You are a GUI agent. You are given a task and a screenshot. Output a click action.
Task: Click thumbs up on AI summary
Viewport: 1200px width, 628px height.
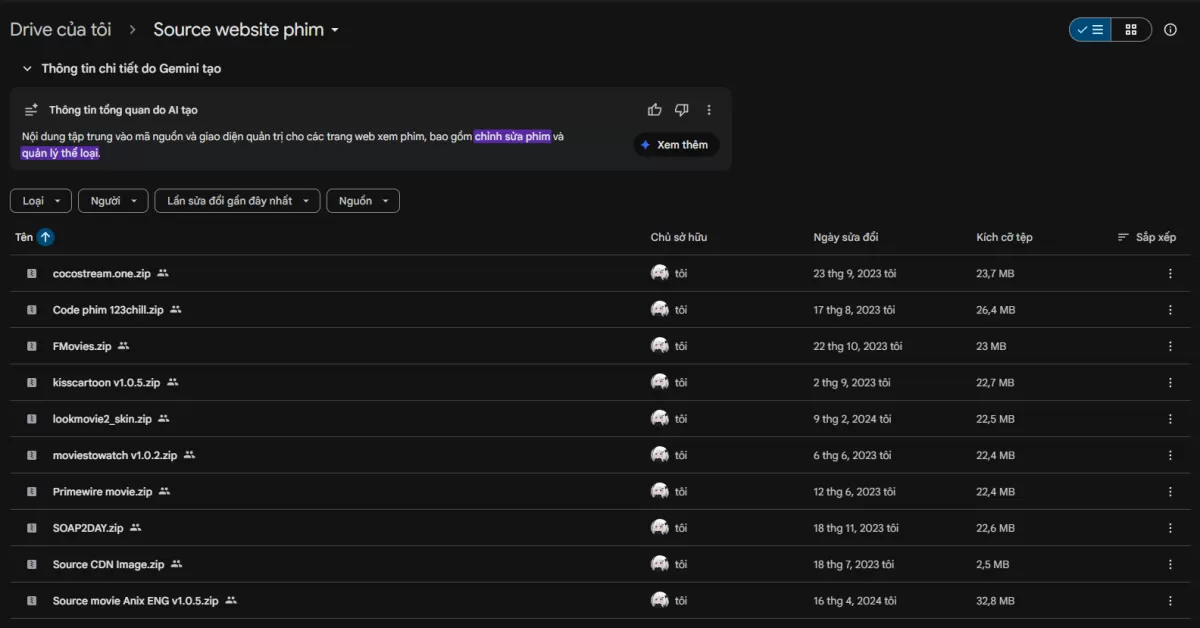tap(654, 110)
